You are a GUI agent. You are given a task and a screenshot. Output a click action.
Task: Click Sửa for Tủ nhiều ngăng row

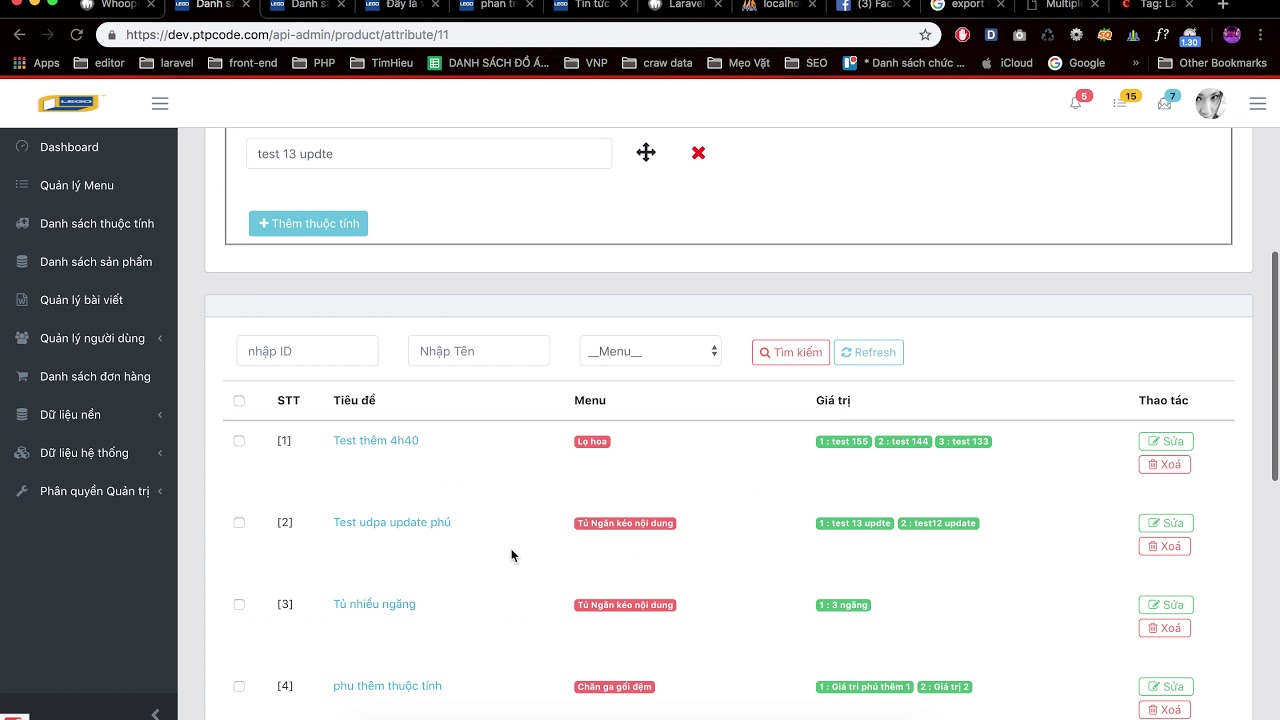pyautogui.click(x=1166, y=605)
